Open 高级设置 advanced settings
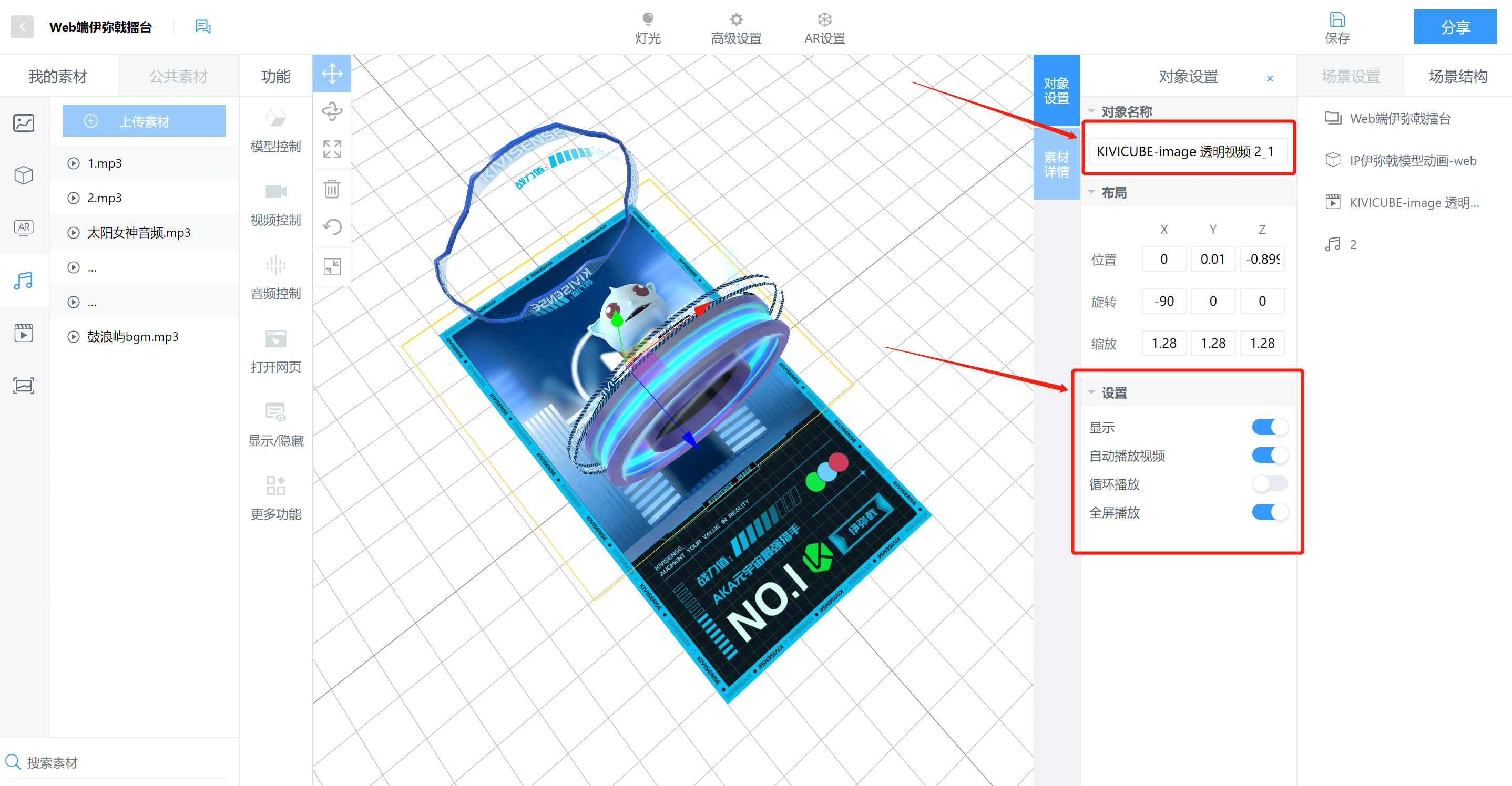The height and width of the screenshot is (786, 1512). 736,28
